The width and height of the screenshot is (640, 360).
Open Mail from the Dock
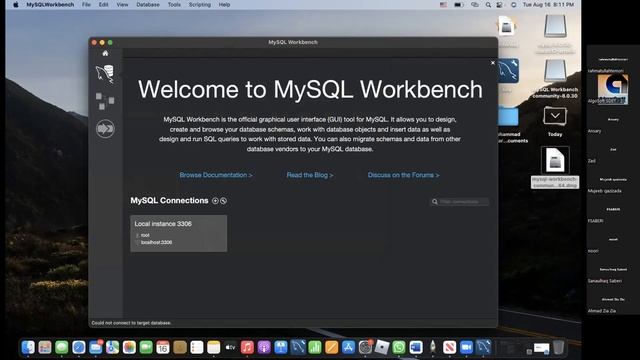point(96,347)
